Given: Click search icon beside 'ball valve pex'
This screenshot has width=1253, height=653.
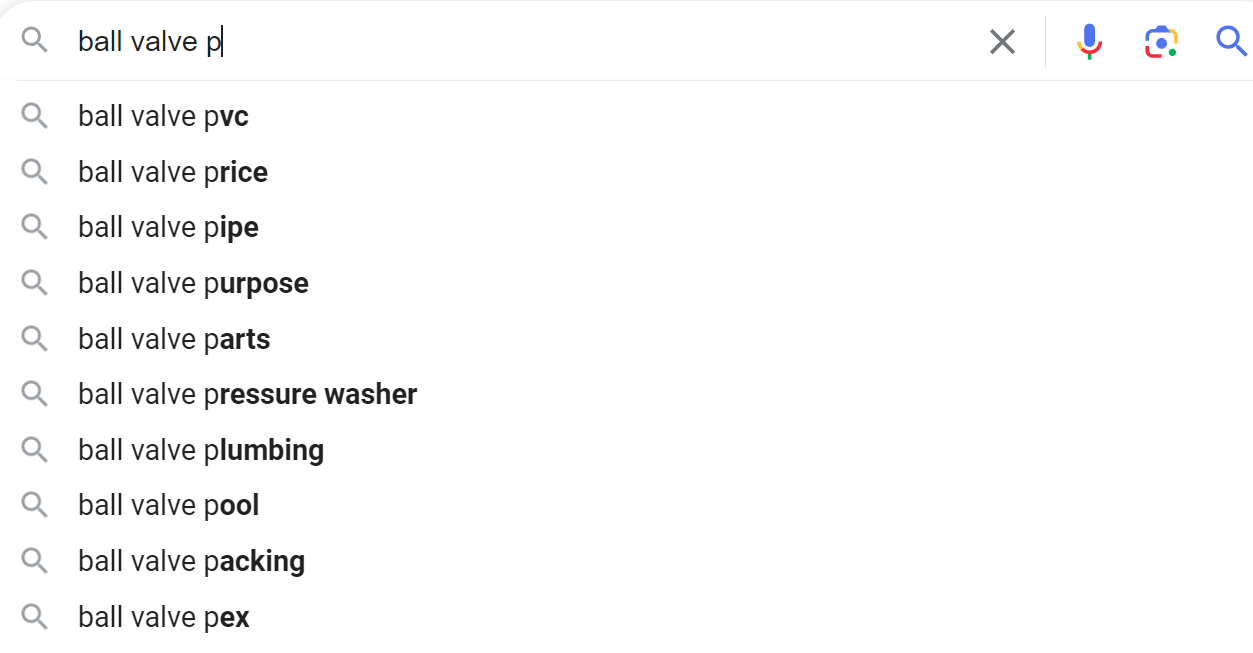Looking at the screenshot, I should coord(35,618).
